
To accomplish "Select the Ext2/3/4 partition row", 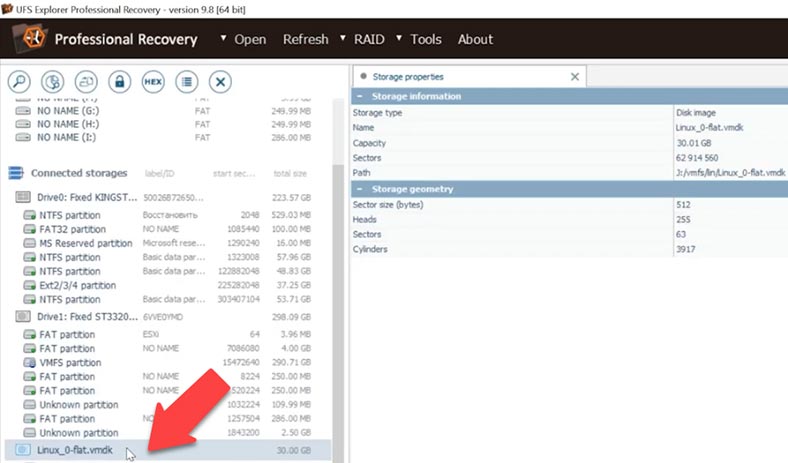I will pos(168,285).
